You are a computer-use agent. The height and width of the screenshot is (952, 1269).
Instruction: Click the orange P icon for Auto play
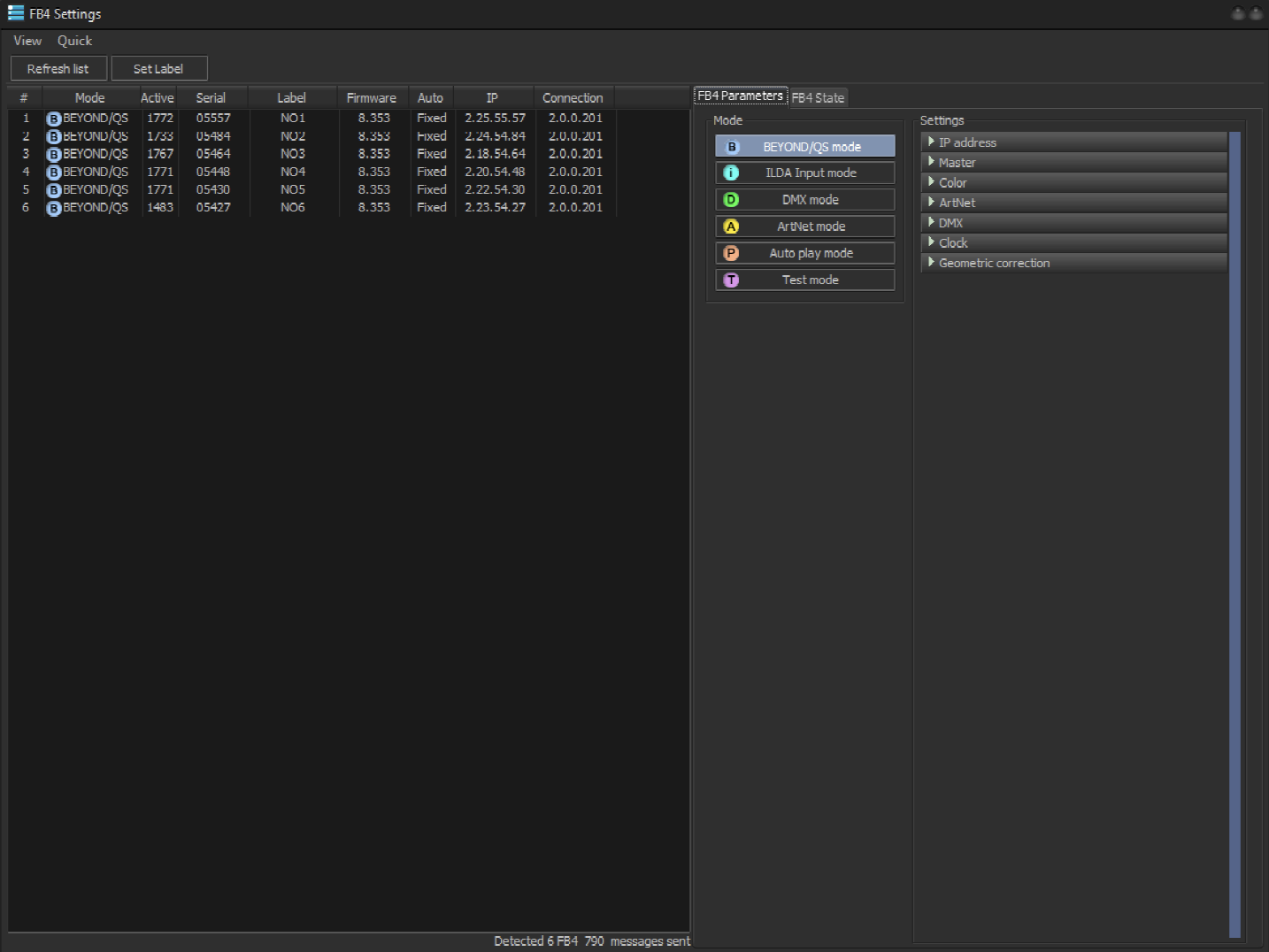732,253
